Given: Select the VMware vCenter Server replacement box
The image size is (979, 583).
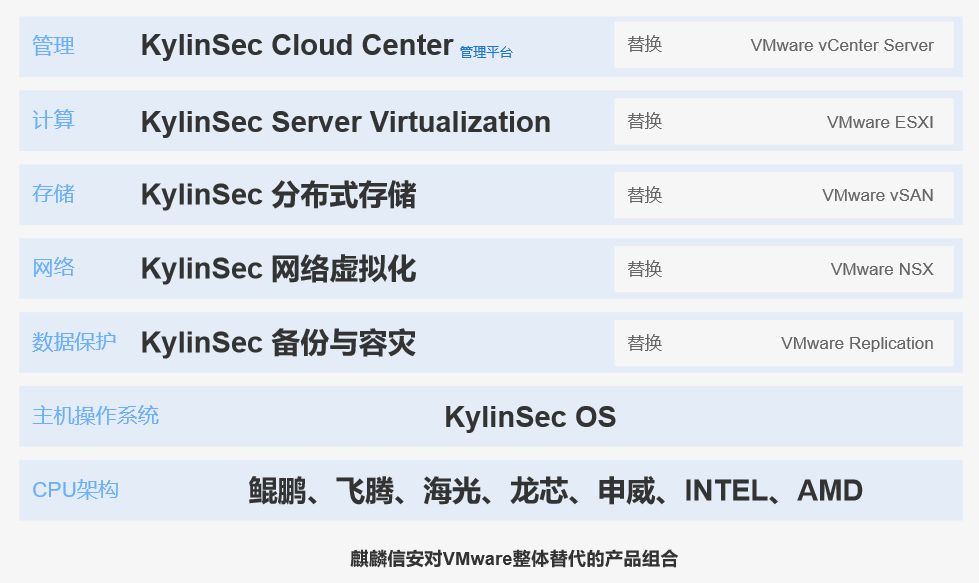Looking at the screenshot, I should point(783,45).
